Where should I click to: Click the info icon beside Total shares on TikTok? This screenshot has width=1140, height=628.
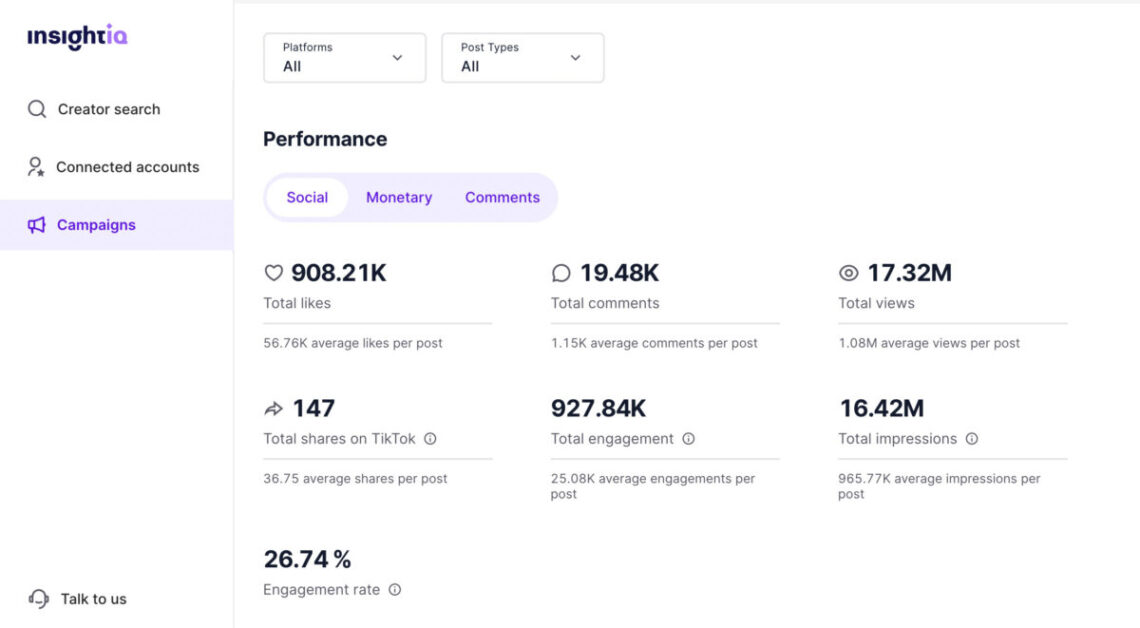(x=430, y=438)
